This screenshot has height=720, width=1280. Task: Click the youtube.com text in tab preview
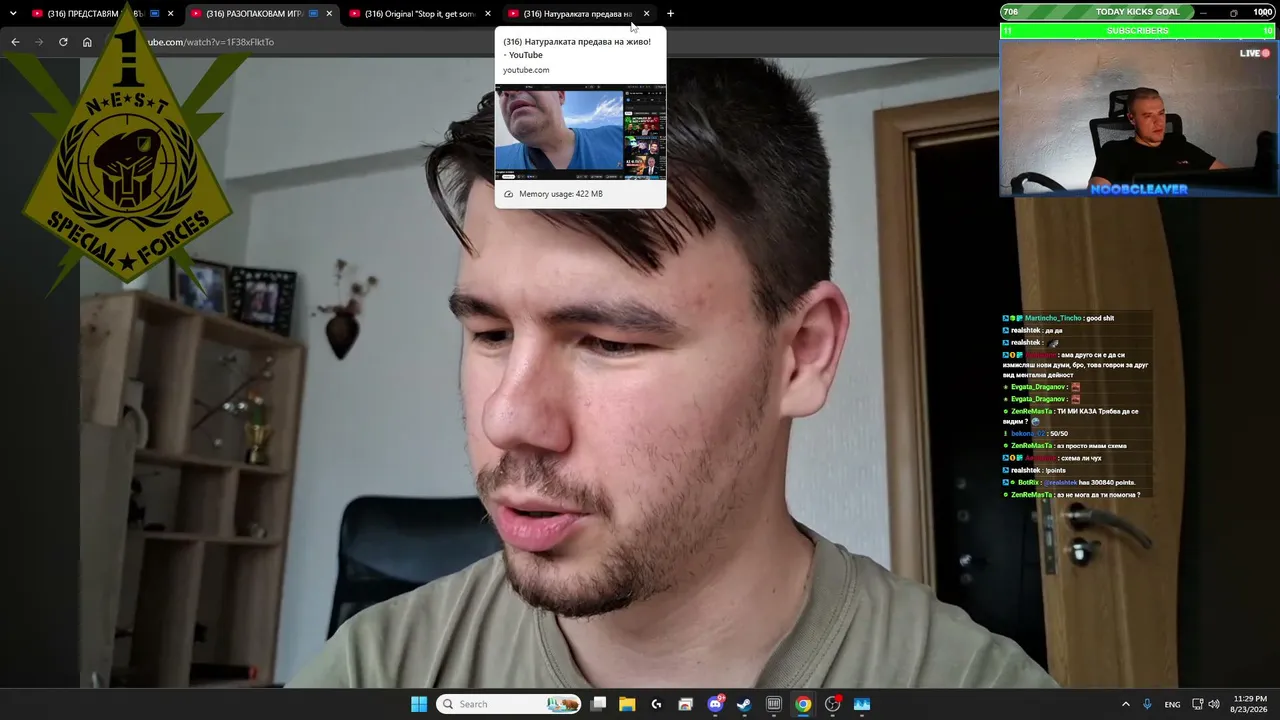coord(526,70)
